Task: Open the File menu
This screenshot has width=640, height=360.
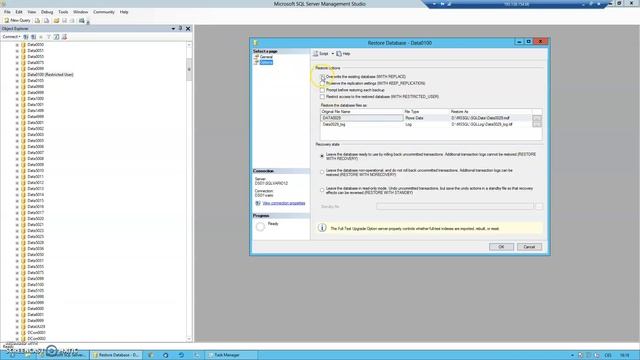Action: pos(7,12)
